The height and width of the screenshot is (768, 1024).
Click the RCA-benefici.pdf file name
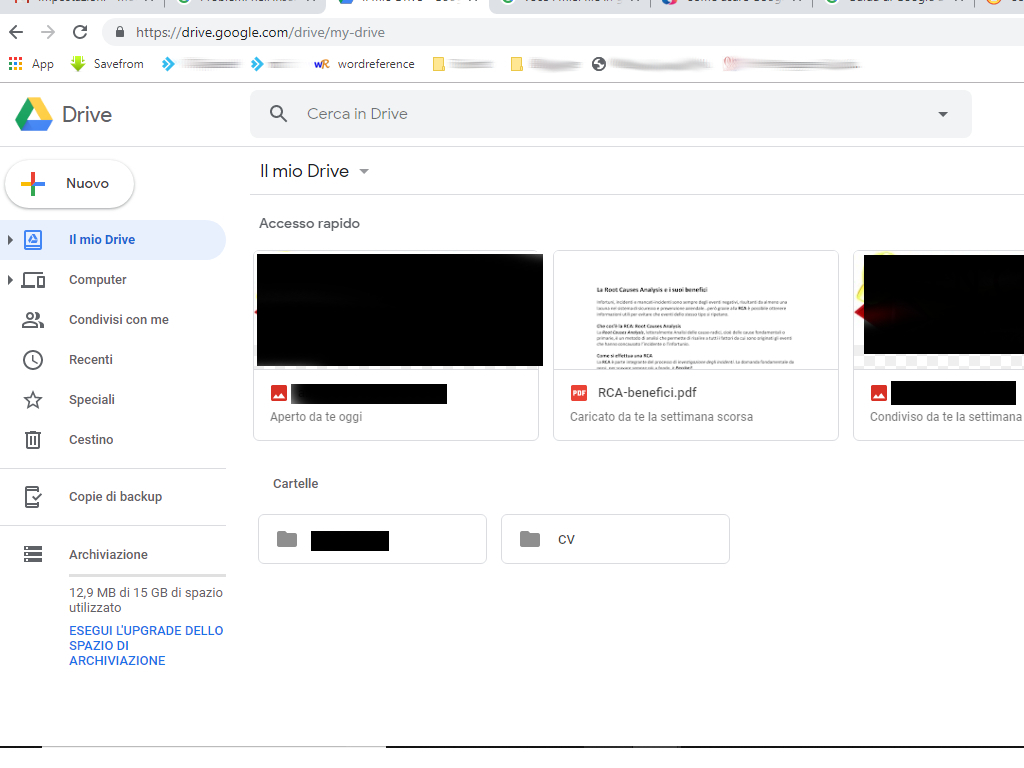647,392
